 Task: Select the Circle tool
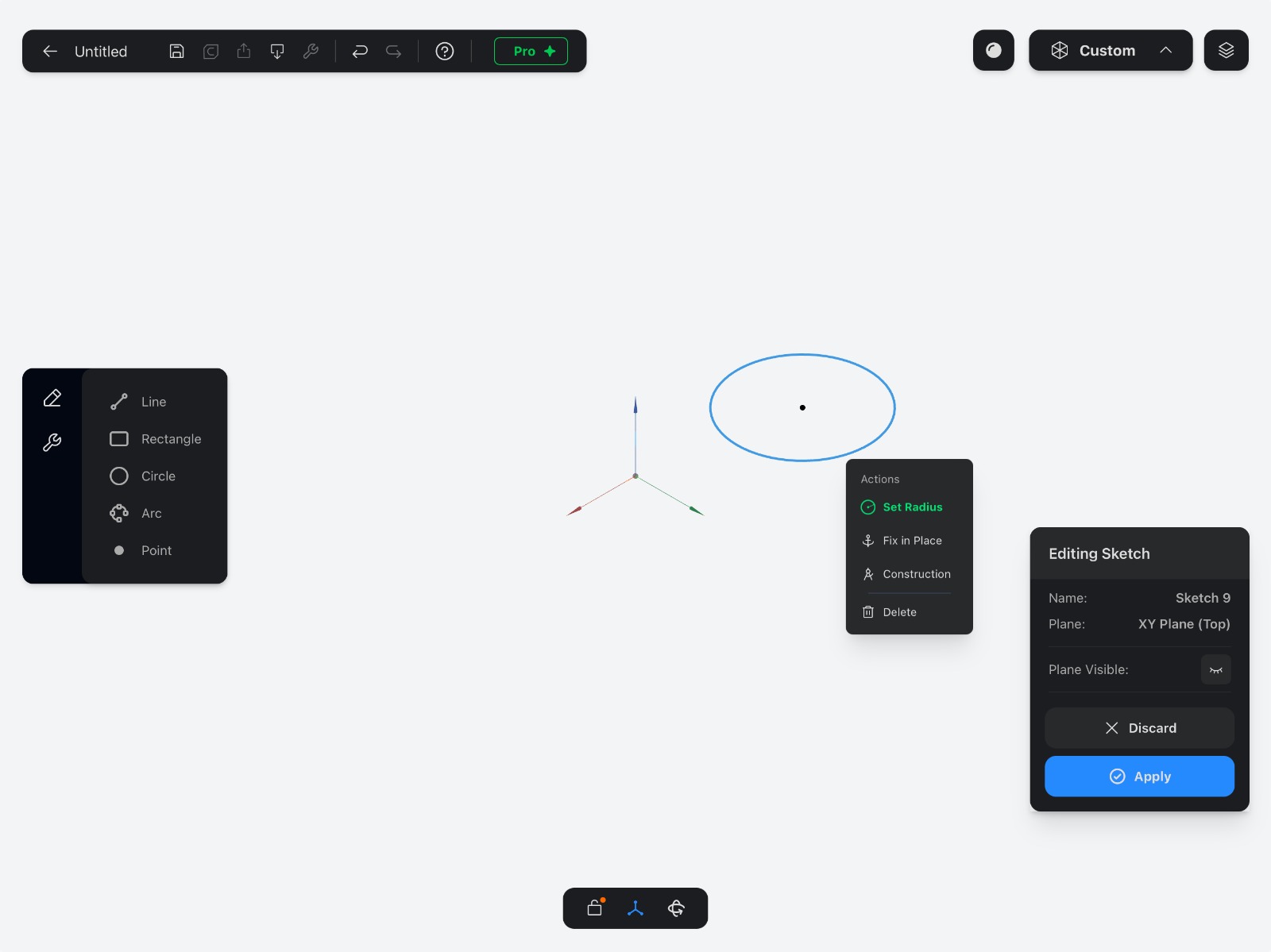point(157,476)
